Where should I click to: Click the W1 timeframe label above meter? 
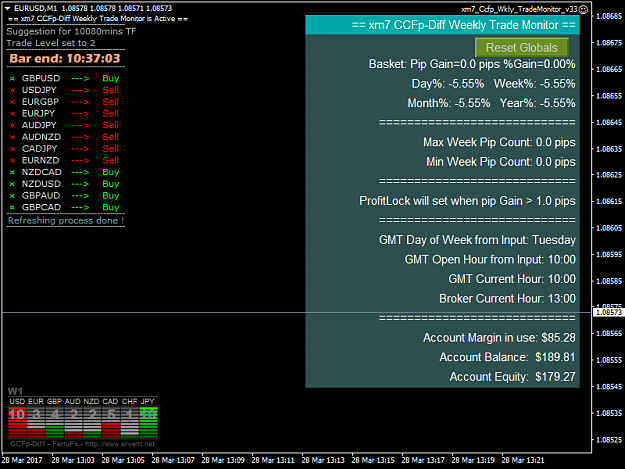[x=16, y=391]
